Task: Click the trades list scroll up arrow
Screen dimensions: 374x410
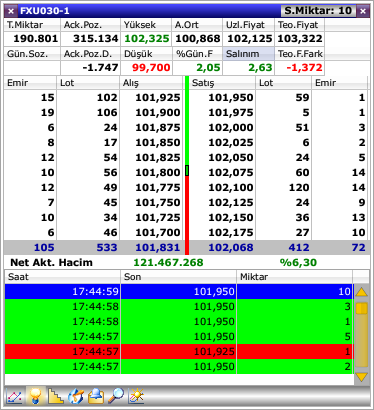Action: coord(361,293)
